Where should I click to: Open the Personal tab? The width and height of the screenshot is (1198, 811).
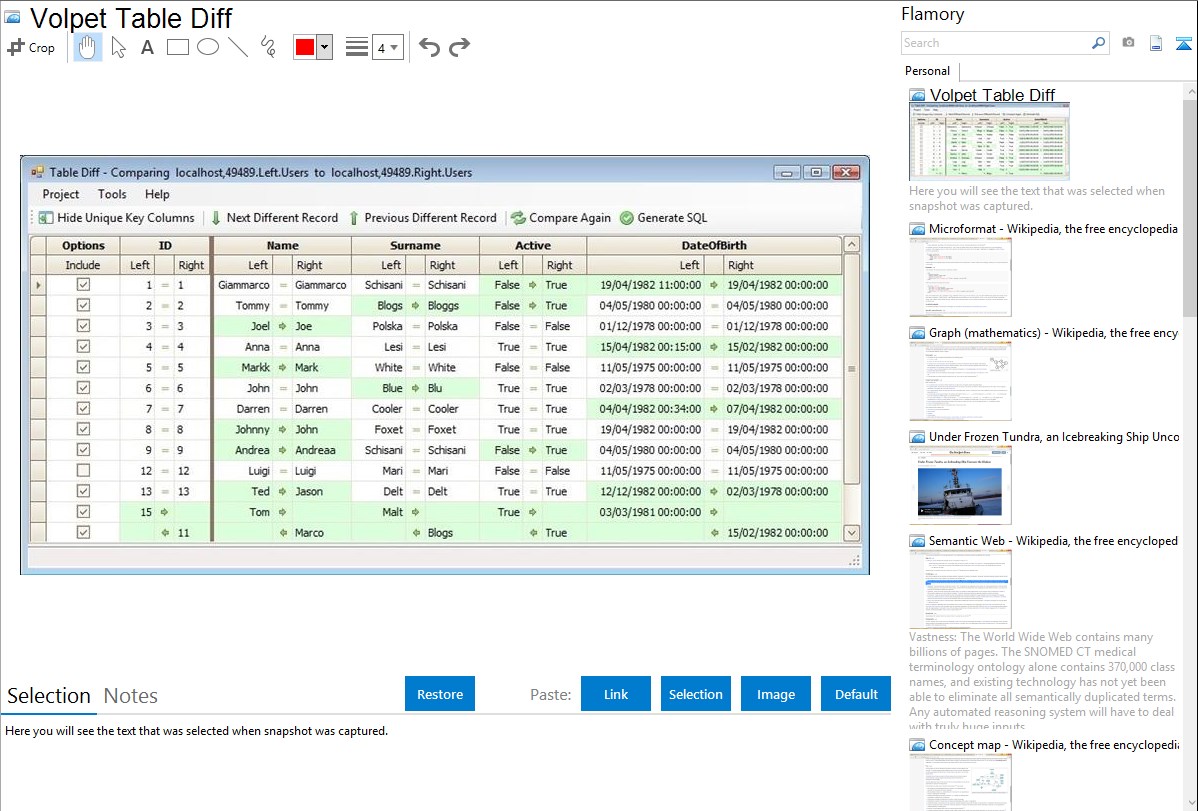927,71
